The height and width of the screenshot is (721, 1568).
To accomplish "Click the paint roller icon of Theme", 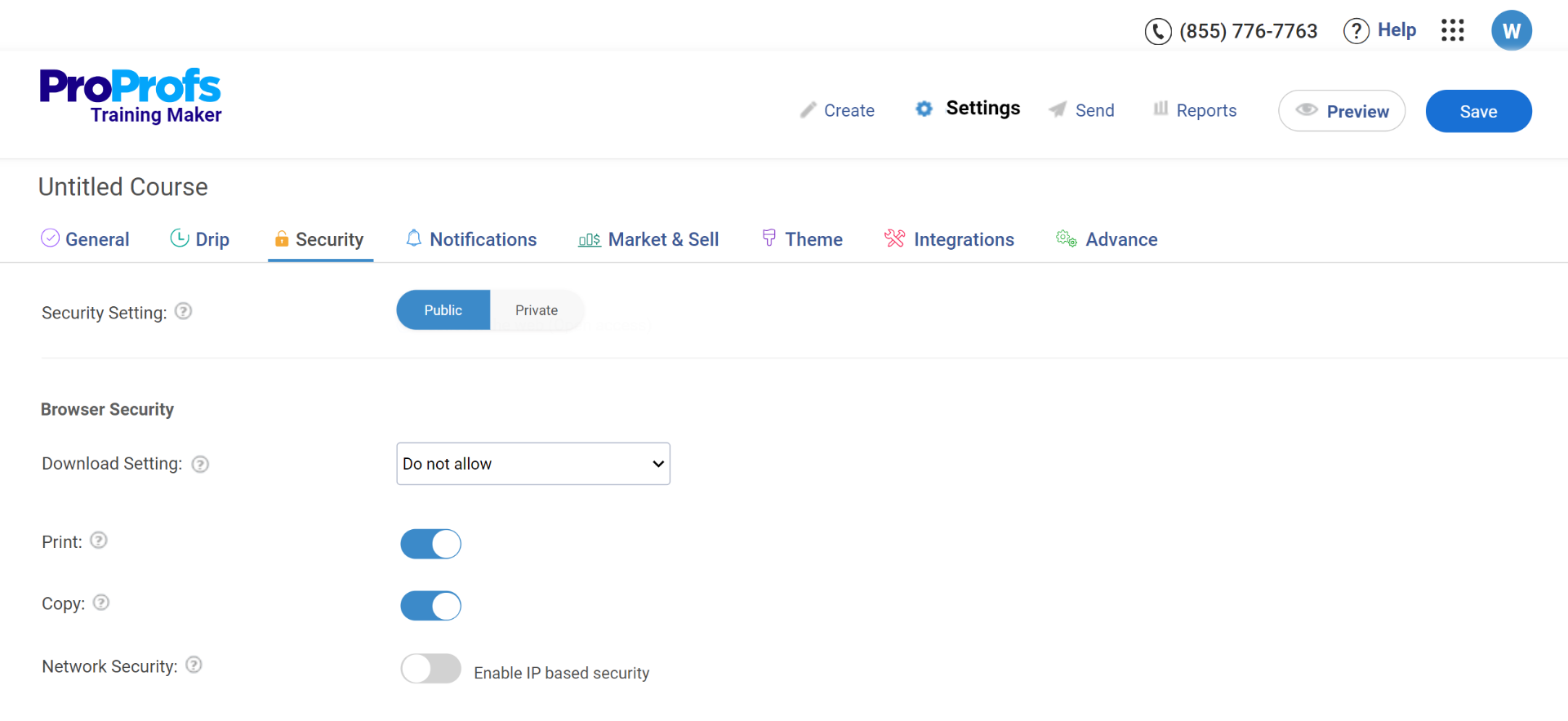I will click(768, 238).
